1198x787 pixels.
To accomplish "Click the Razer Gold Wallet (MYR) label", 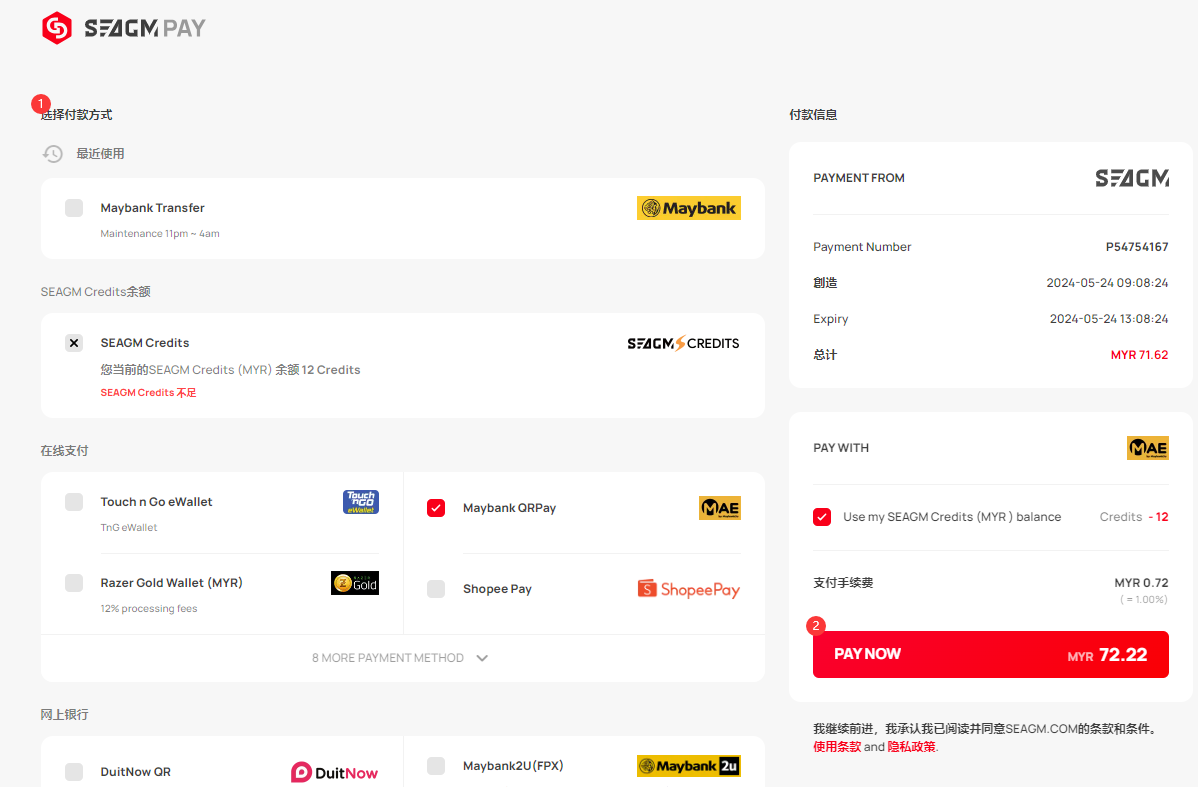I will click(172, 583).
